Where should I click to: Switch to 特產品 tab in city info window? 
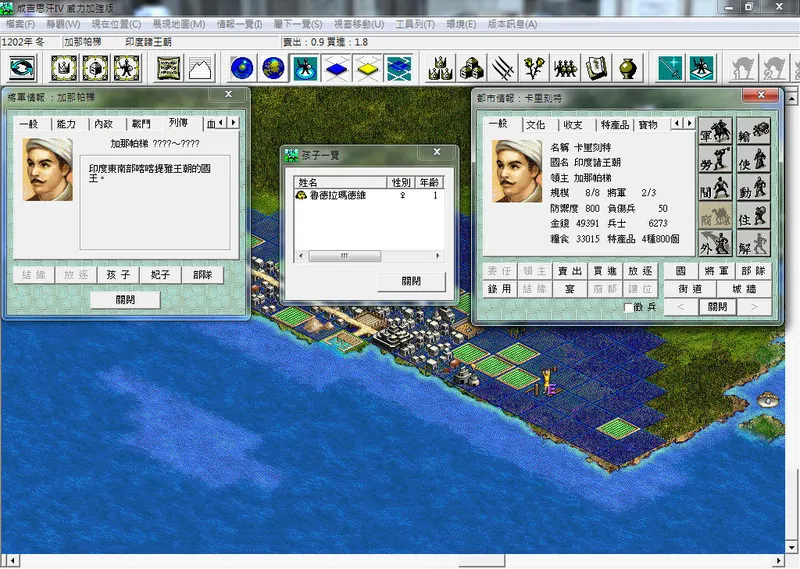pyautogui.click(x=615, y=125)
